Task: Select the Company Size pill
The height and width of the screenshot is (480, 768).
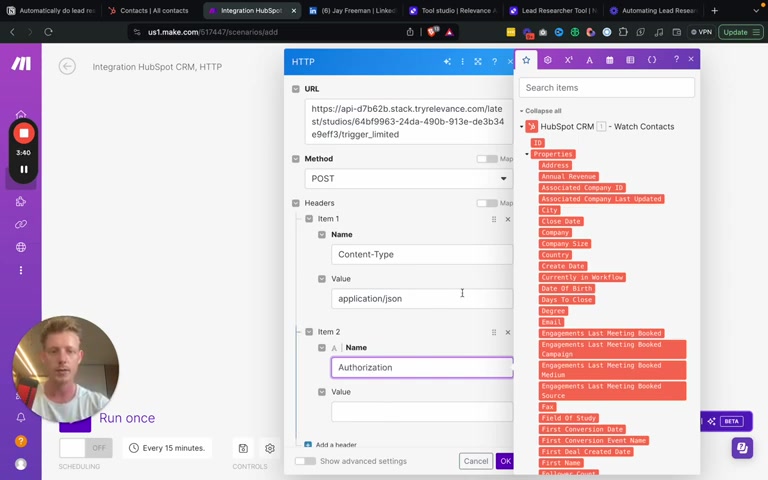Action: [565, 243]
